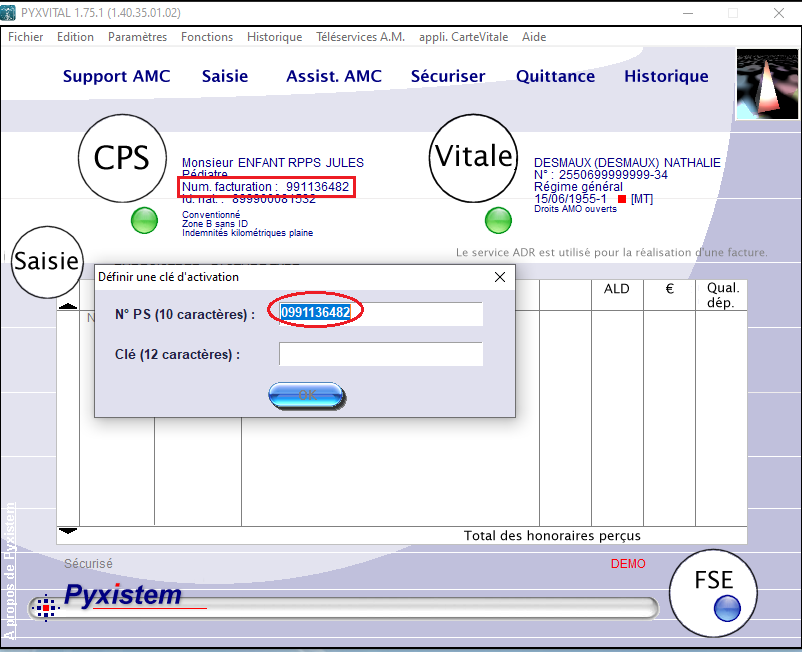The image size is (802, 652).
Task: Click the FSE circle button
Action: click(713, 593)
